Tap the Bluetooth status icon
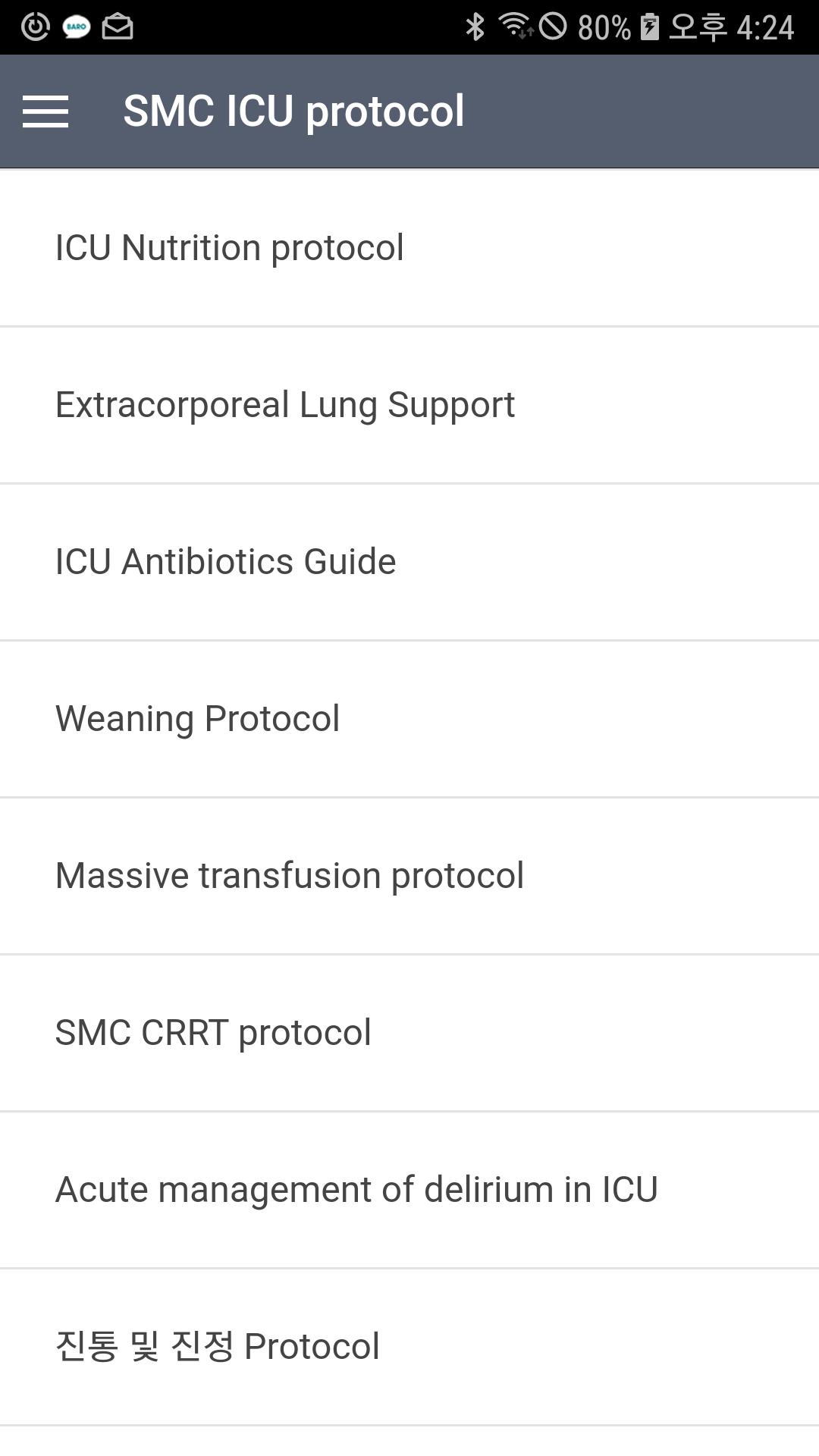Viewport: 819px width, 1456px height. tap(475, 27)
